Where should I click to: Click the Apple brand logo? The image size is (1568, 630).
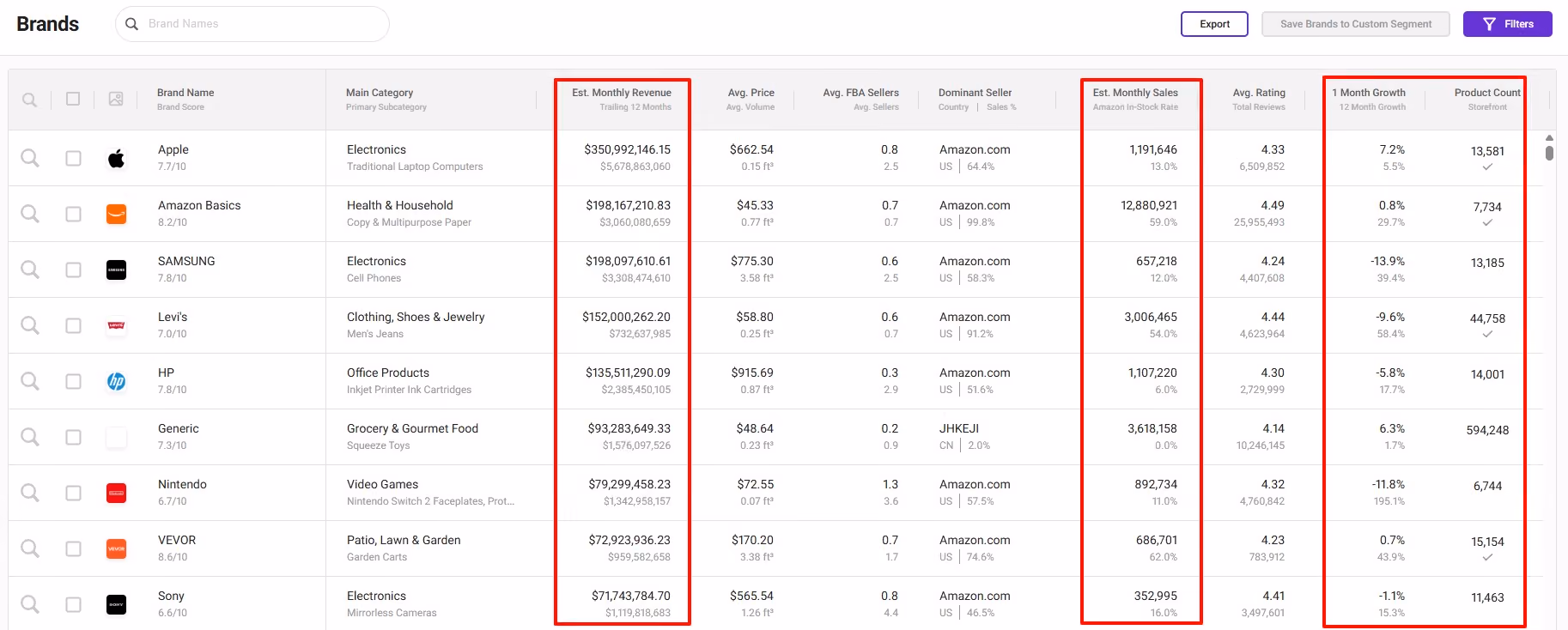click(116, 158)
